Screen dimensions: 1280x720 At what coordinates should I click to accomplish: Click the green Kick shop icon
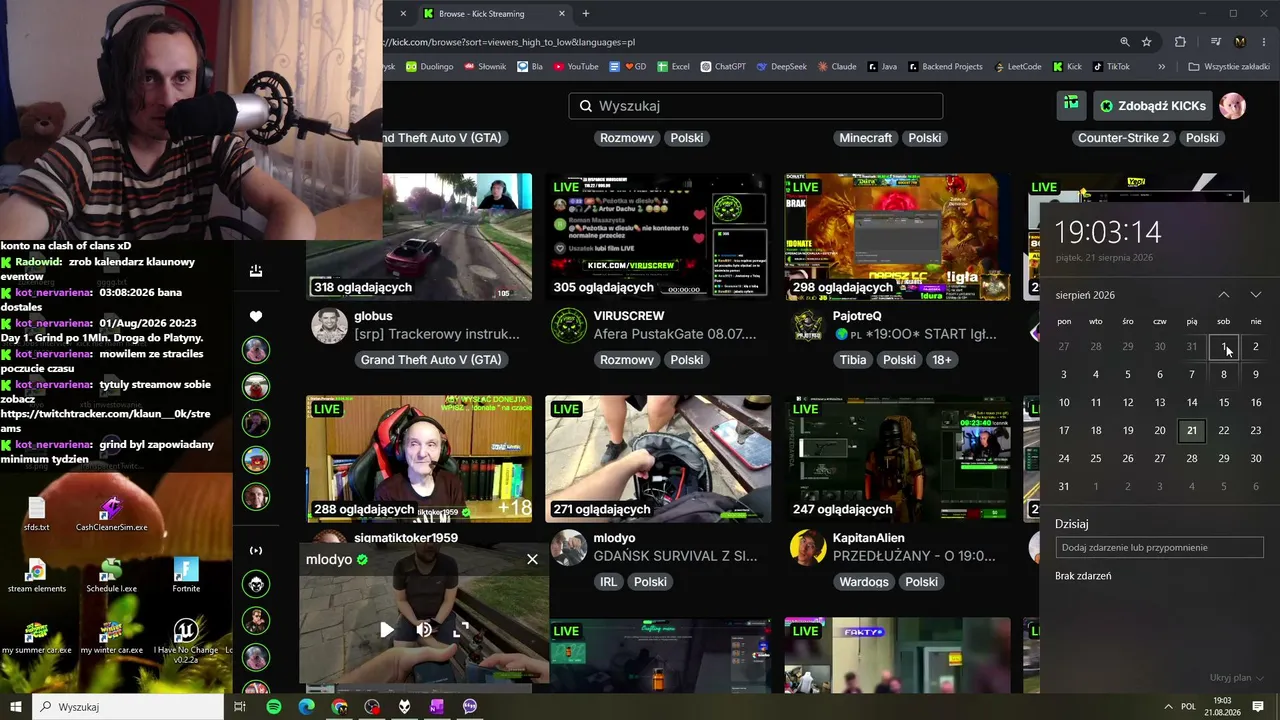tap(1071, 104)
